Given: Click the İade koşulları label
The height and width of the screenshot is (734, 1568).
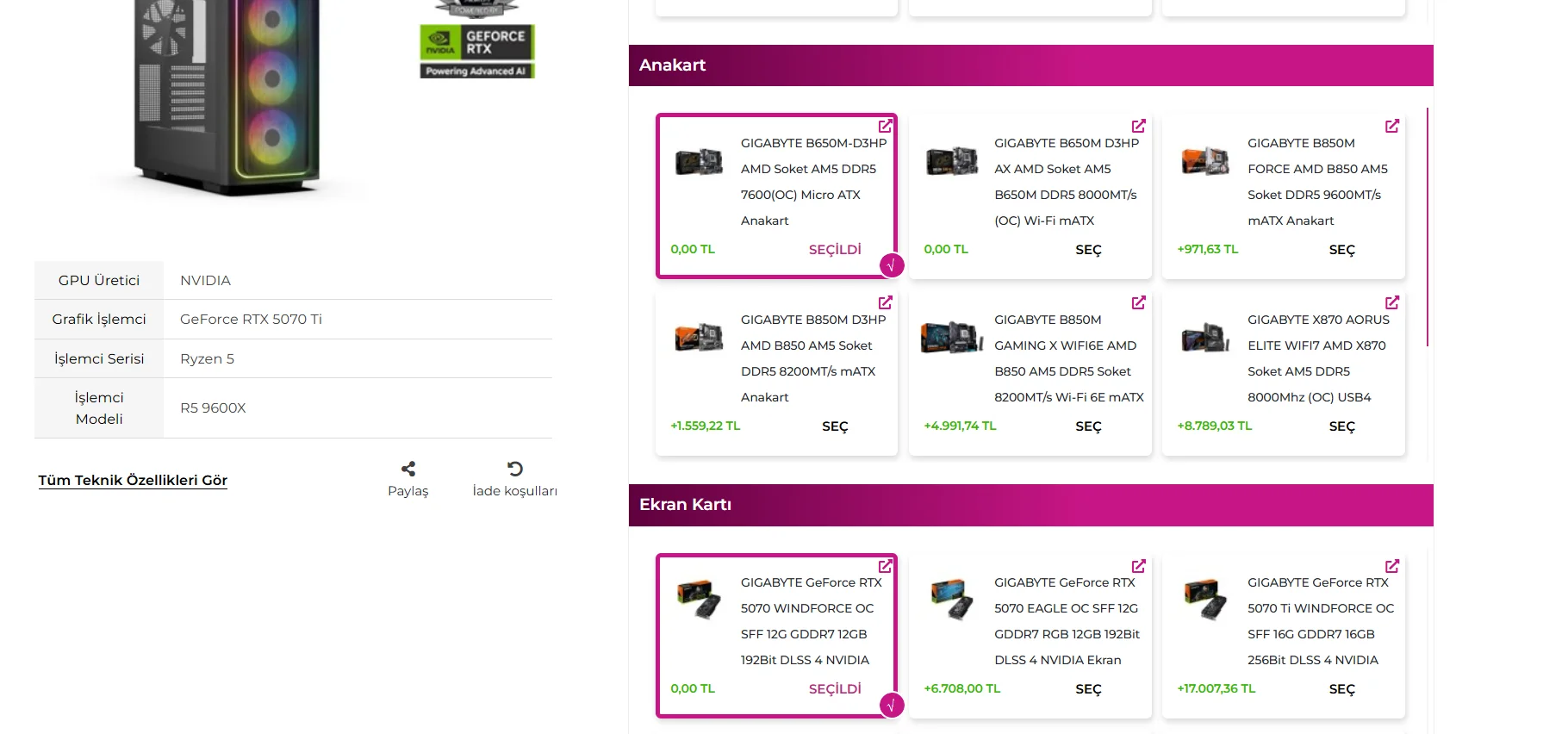Looking at the screenshot, I should [x=515, y=491].
